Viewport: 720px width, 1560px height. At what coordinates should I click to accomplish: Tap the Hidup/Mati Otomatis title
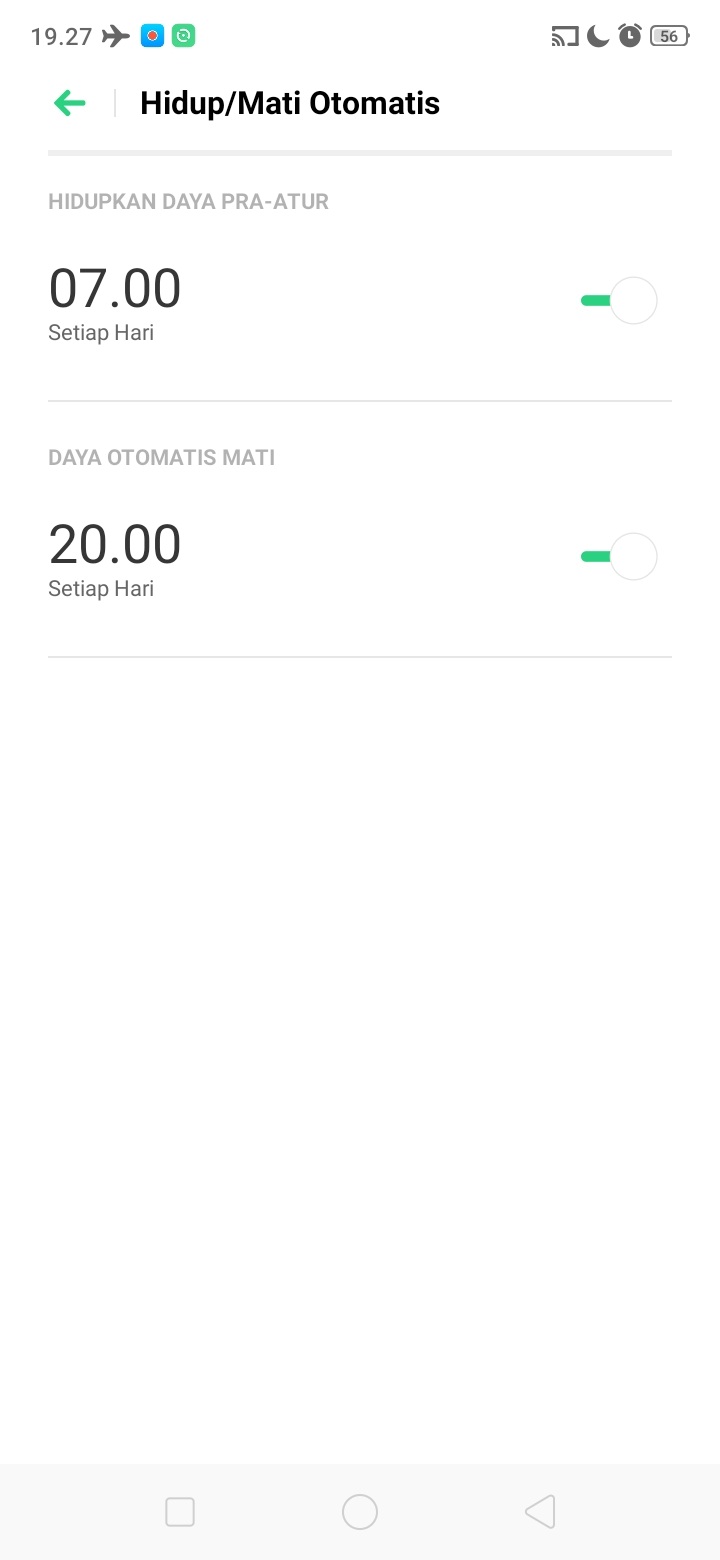click(290, 103)
